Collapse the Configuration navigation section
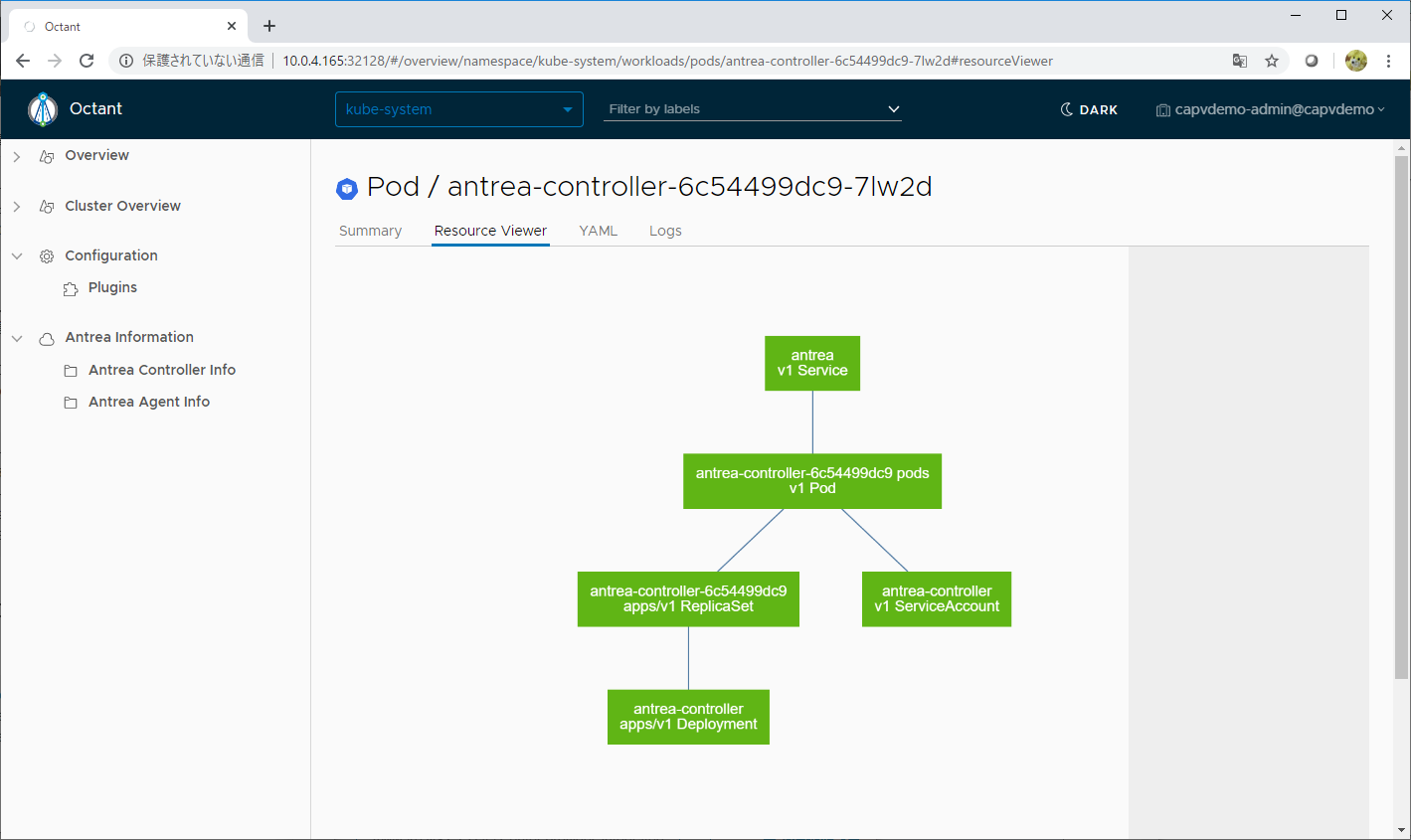 pyautogui.click(x=17, y=256)
